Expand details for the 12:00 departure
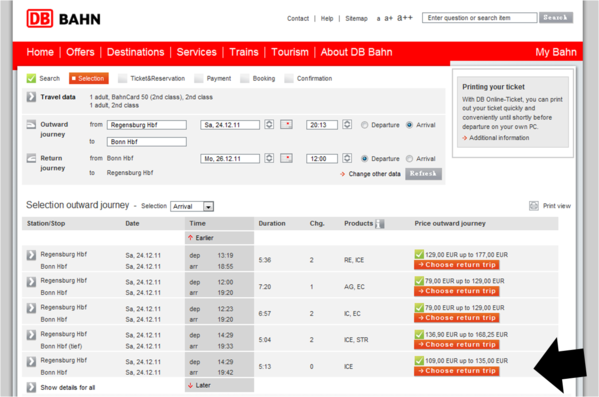Screen dimensions: 599x397 click(31, 282)
